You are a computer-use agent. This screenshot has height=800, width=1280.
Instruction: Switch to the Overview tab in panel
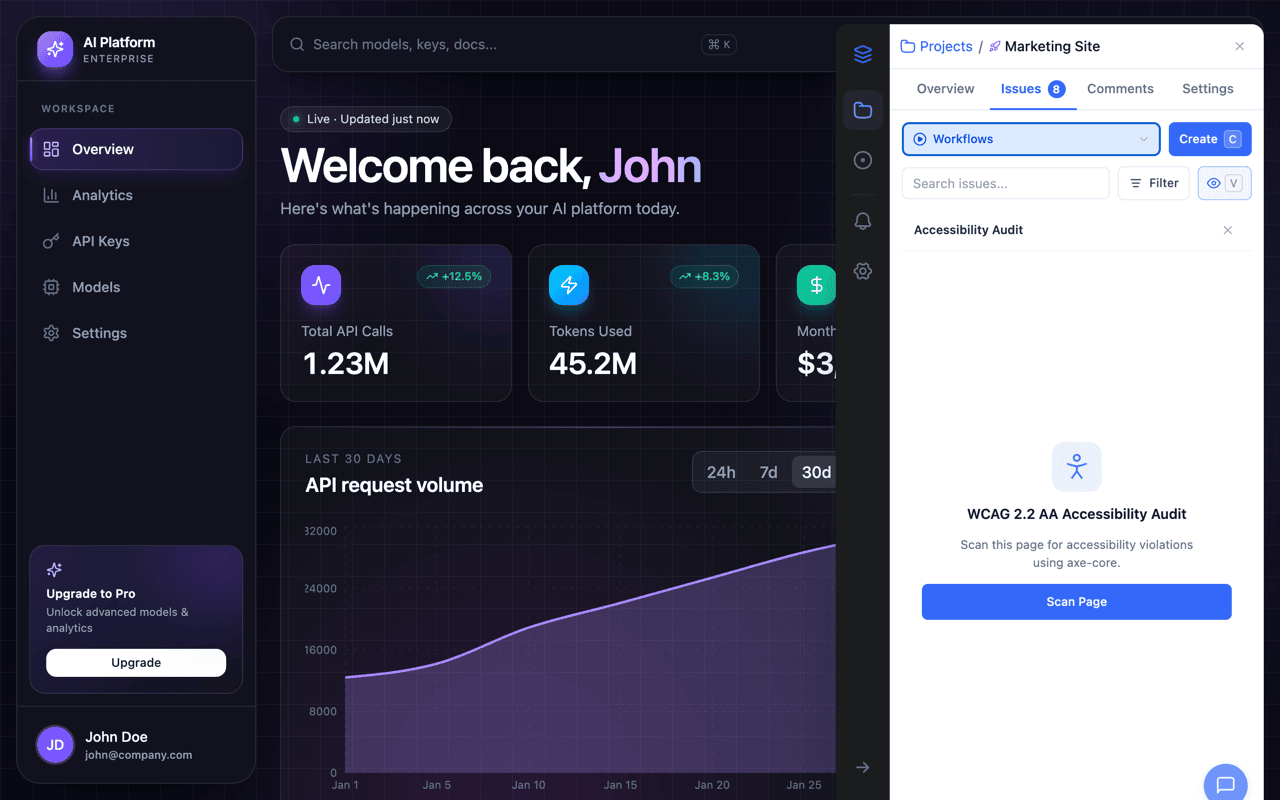click(945, 89)
